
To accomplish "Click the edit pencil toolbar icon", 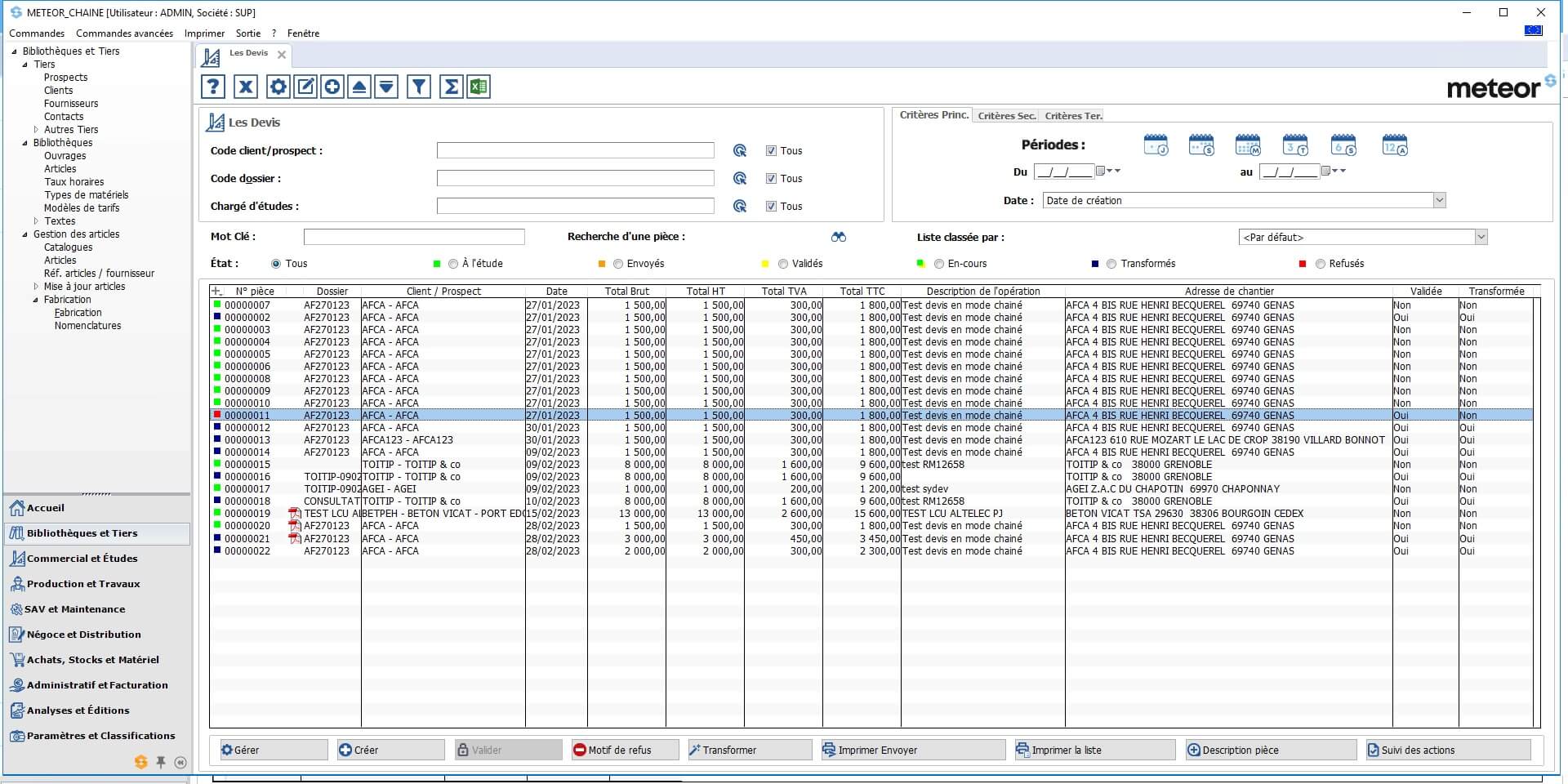I will 305,87.
